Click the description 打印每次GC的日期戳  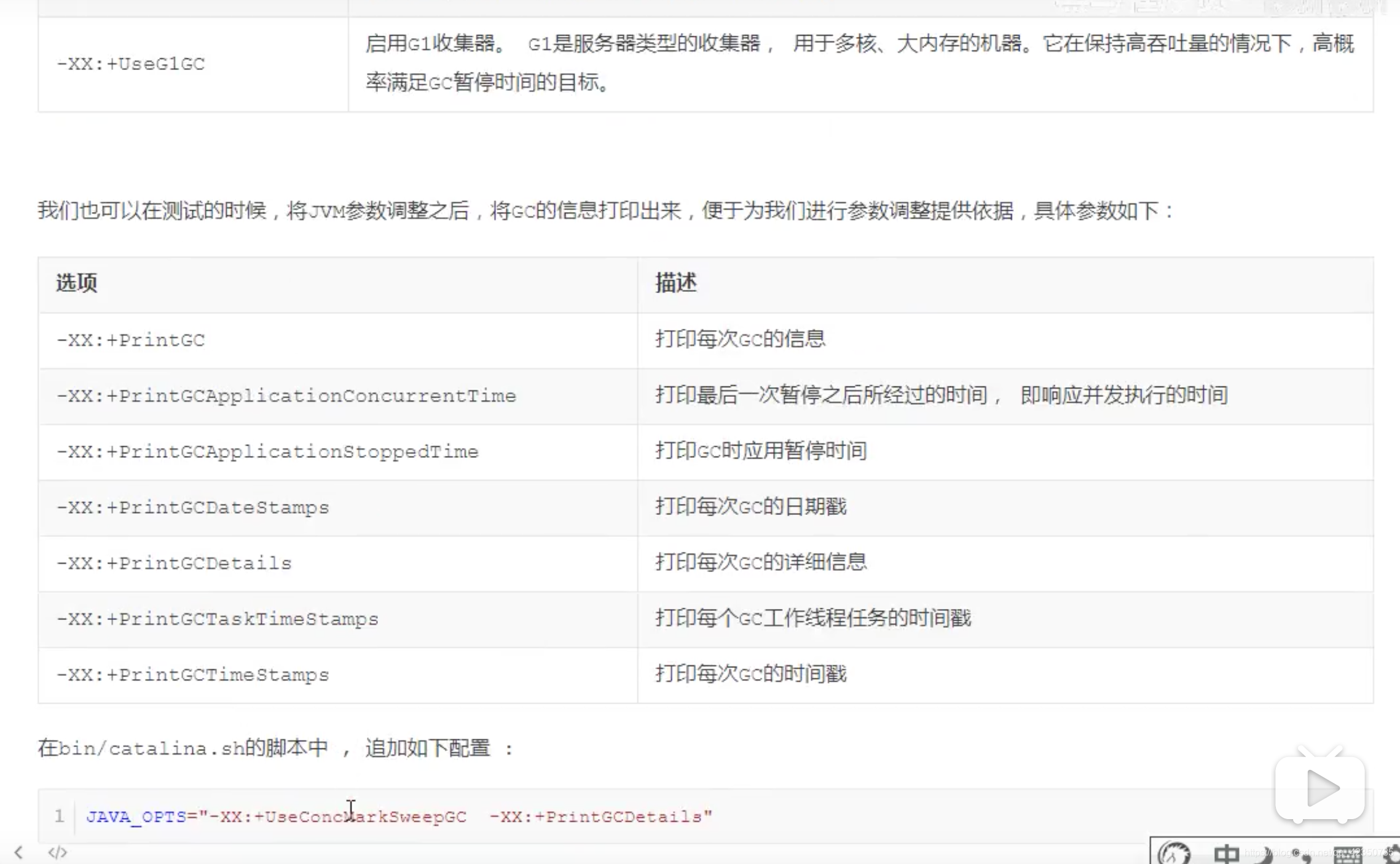[750, 507]
